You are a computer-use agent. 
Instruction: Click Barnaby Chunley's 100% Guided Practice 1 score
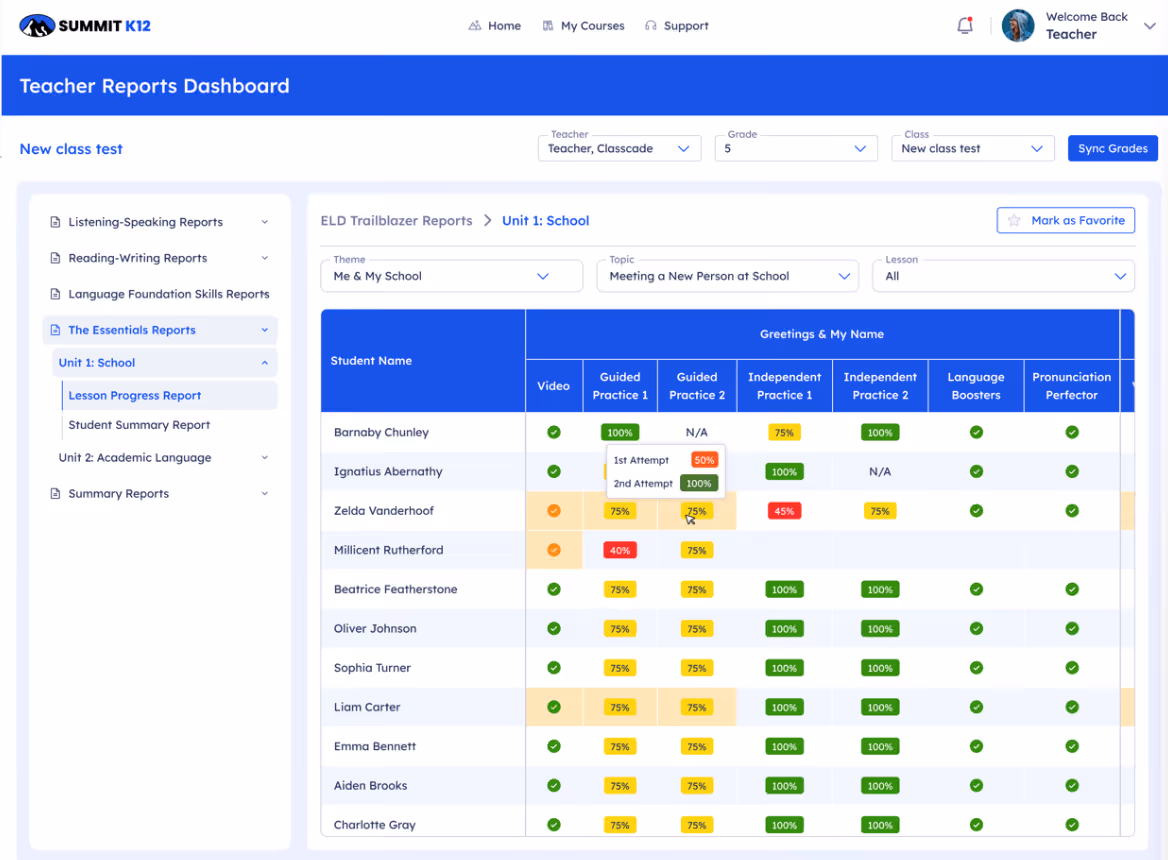[620, 433]
